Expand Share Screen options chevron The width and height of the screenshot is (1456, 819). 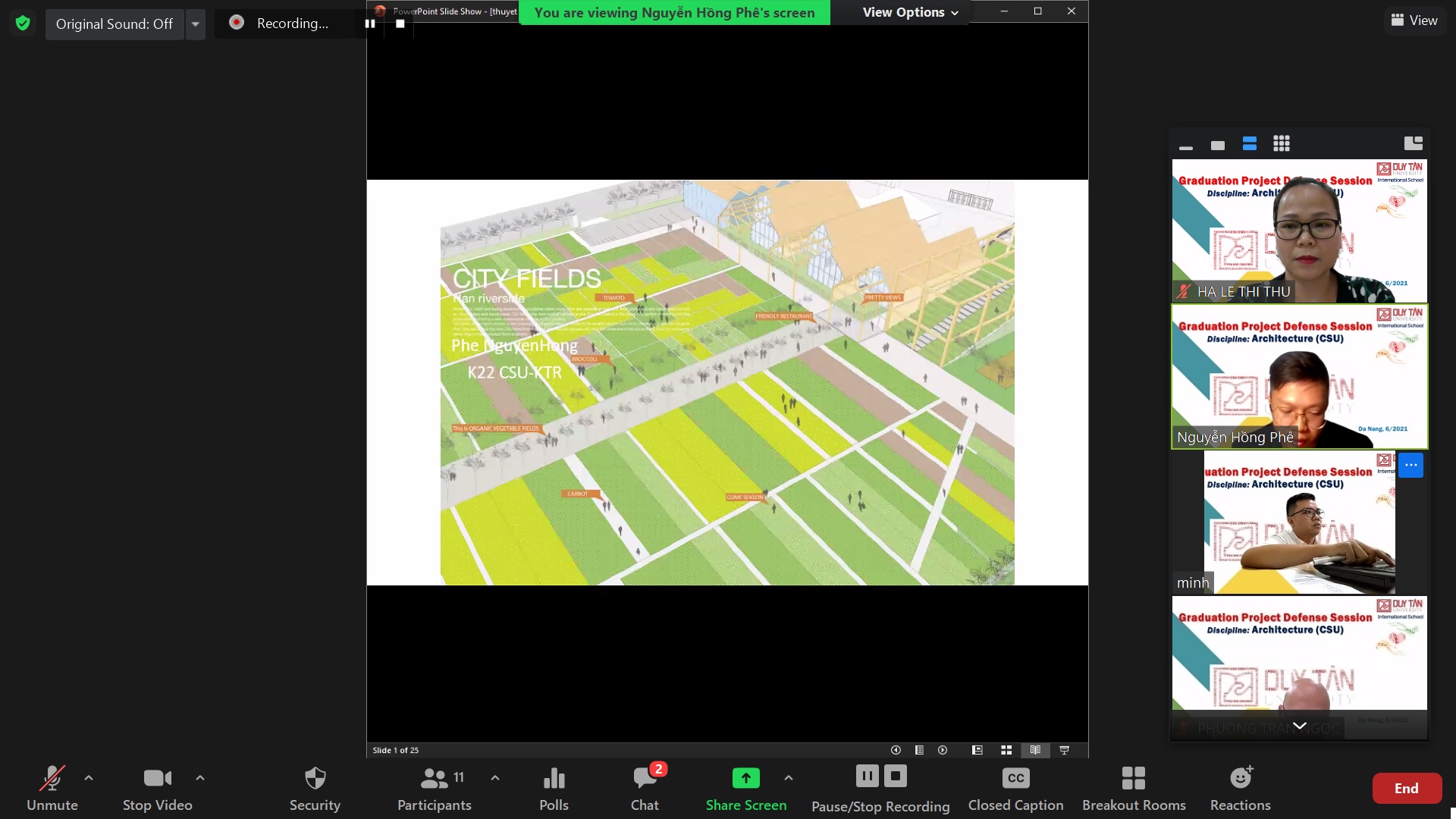coord(789,778)
